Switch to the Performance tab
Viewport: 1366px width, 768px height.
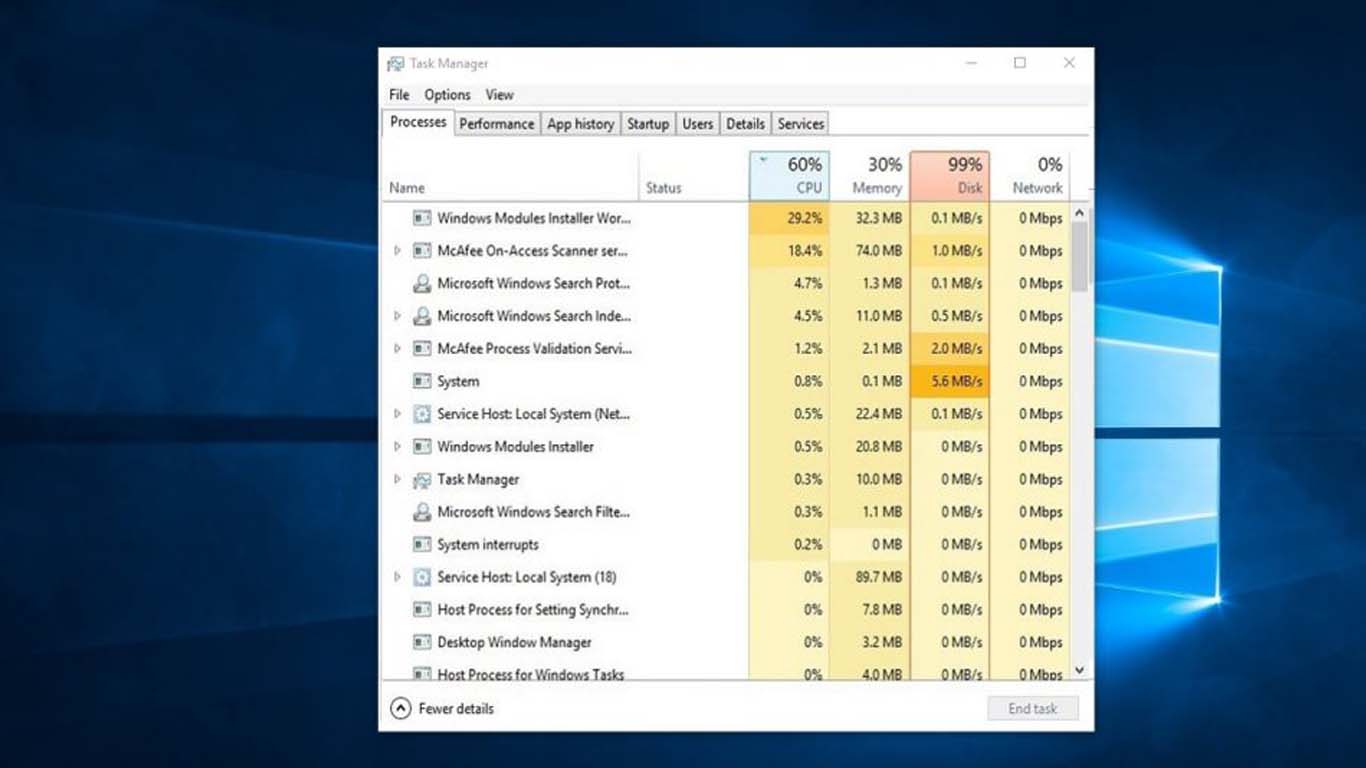(497, 123)
